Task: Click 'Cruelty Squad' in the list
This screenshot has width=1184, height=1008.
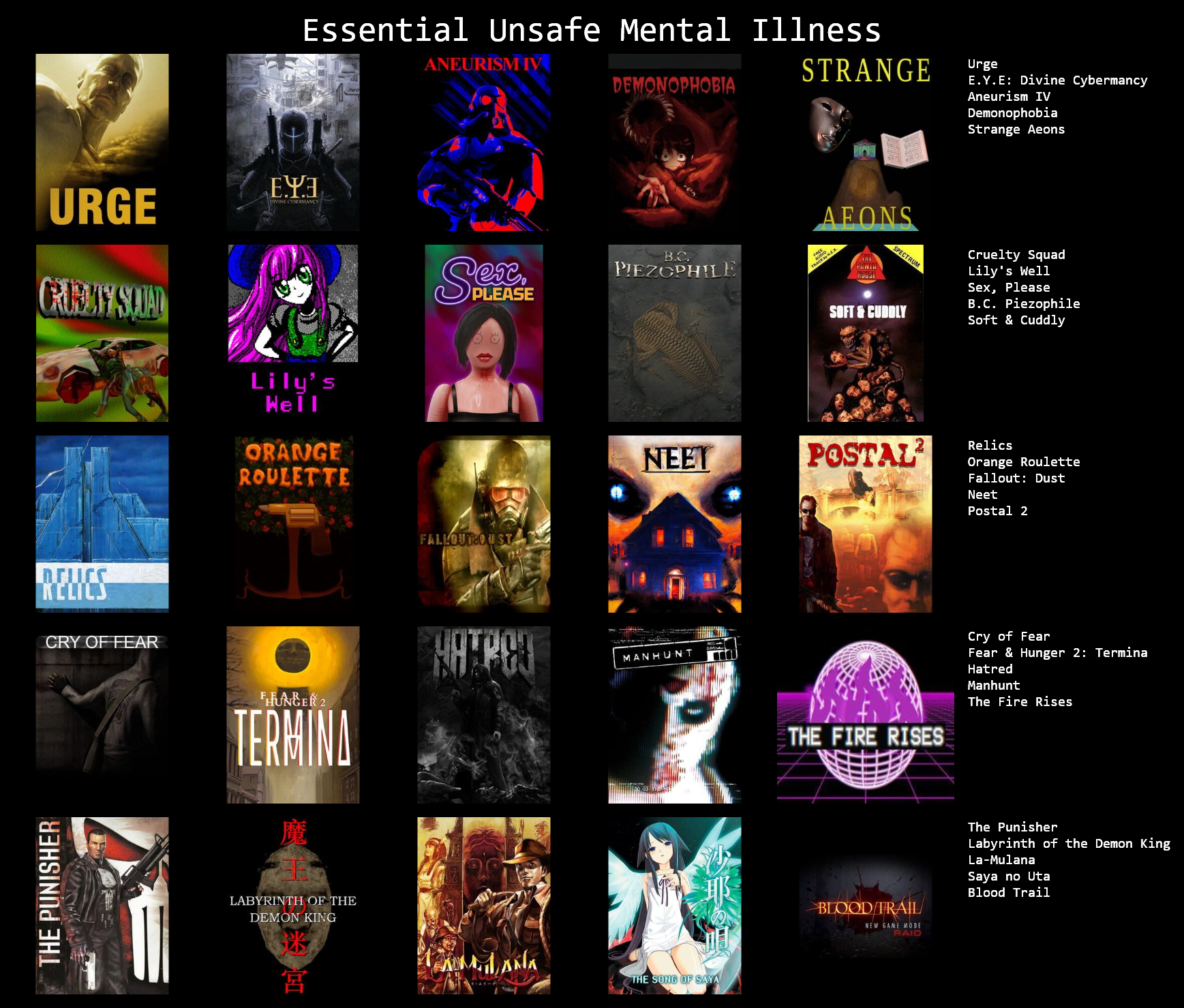Action: click(1016, 255)
